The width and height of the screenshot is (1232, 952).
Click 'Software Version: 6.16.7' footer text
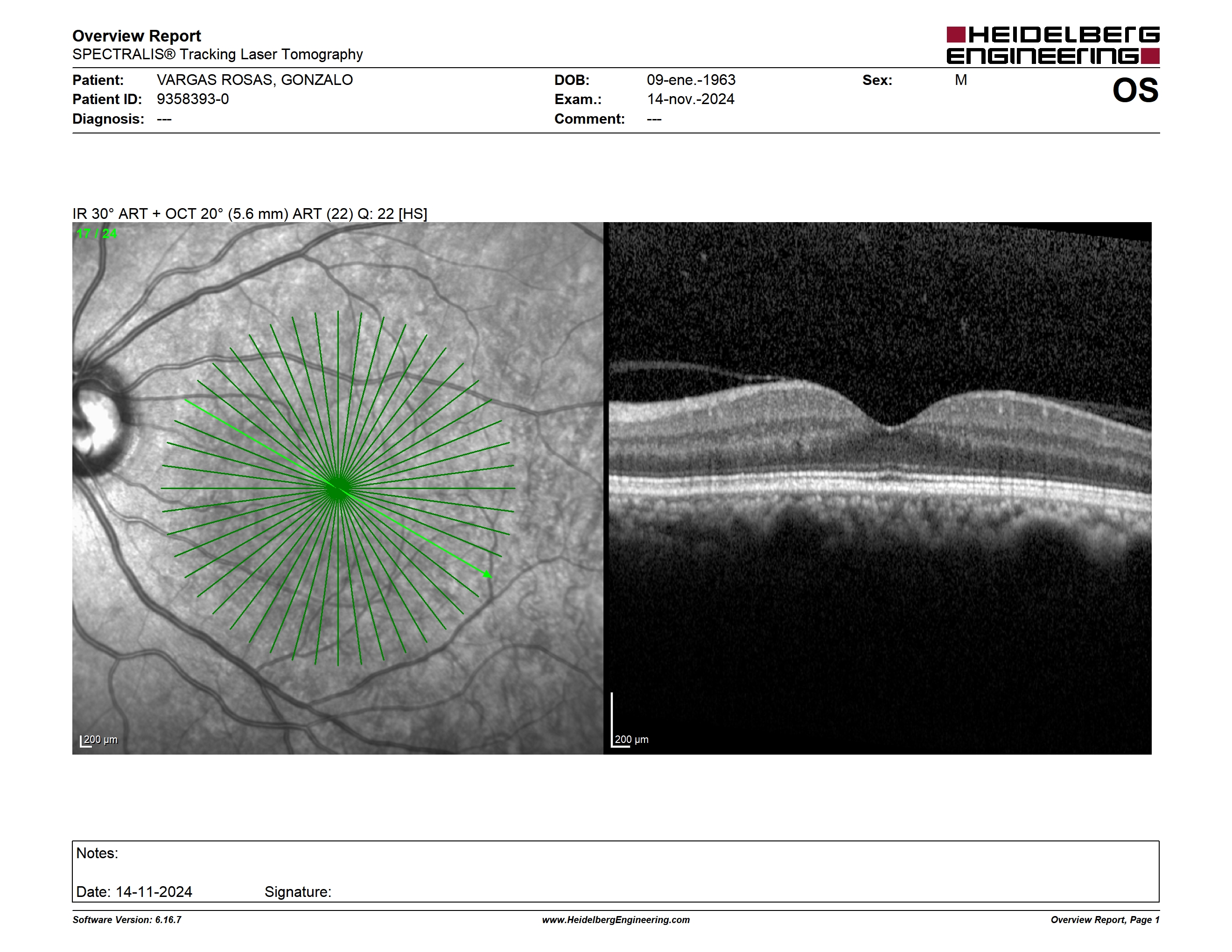pyautogui.click(x=127, y=920)
